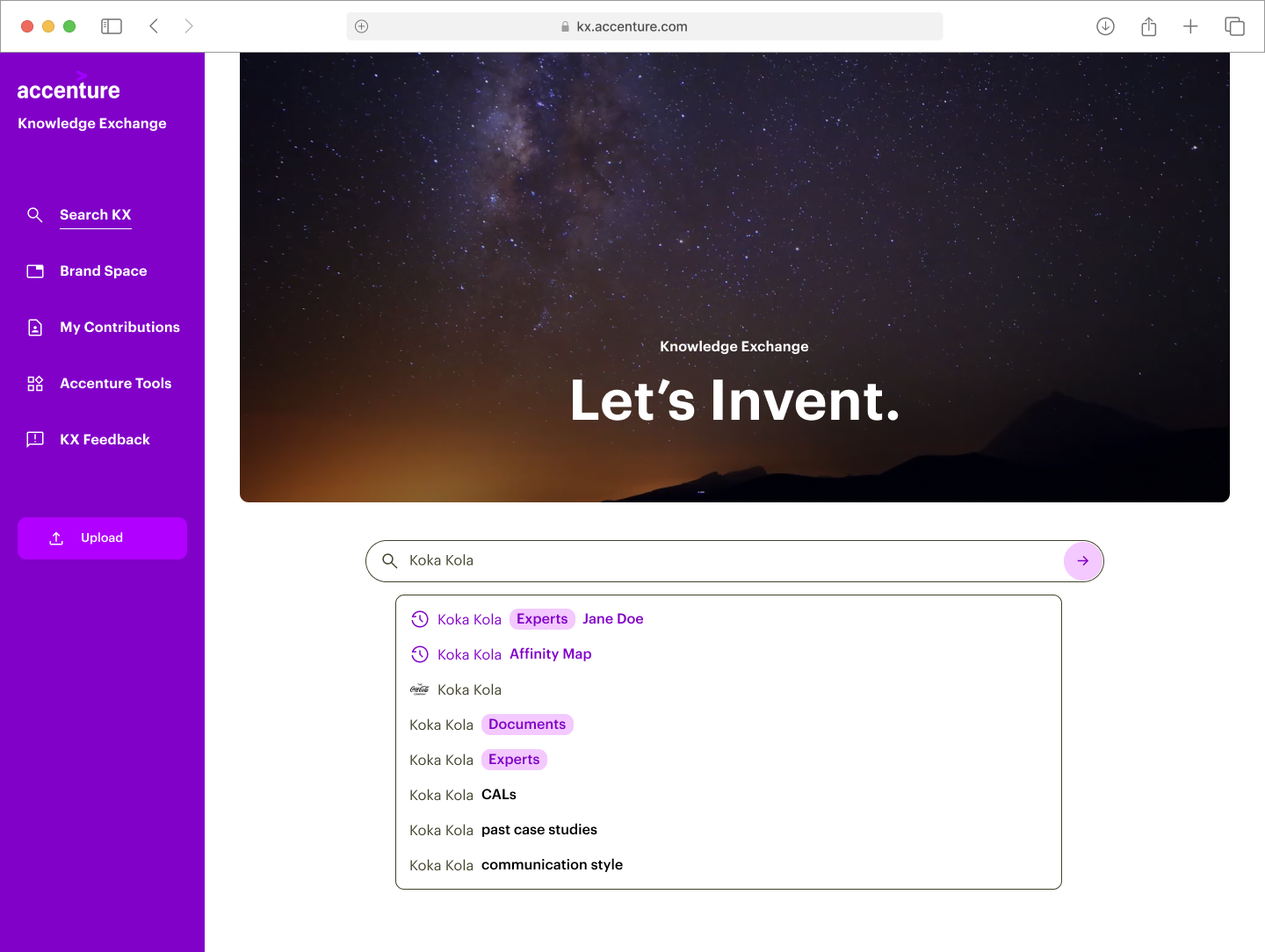This screenshot has height=952, width=1265.
Task: Toggle the Safari sidebar button
Action: pos(112,26)
